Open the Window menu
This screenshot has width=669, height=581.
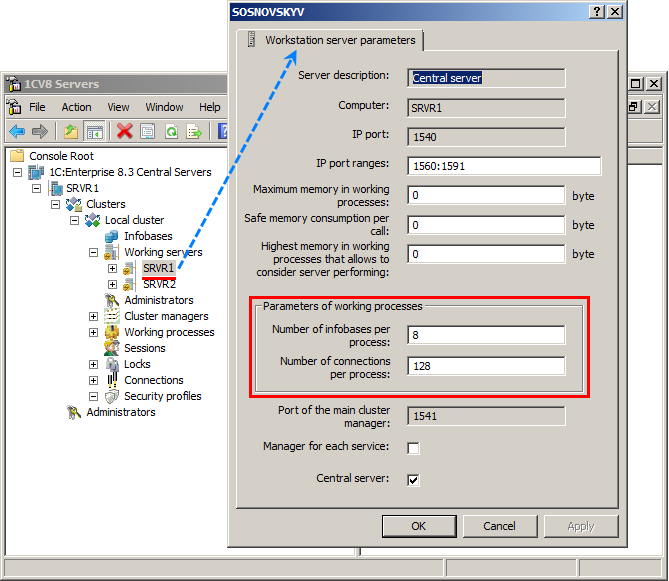click(164, 107)
